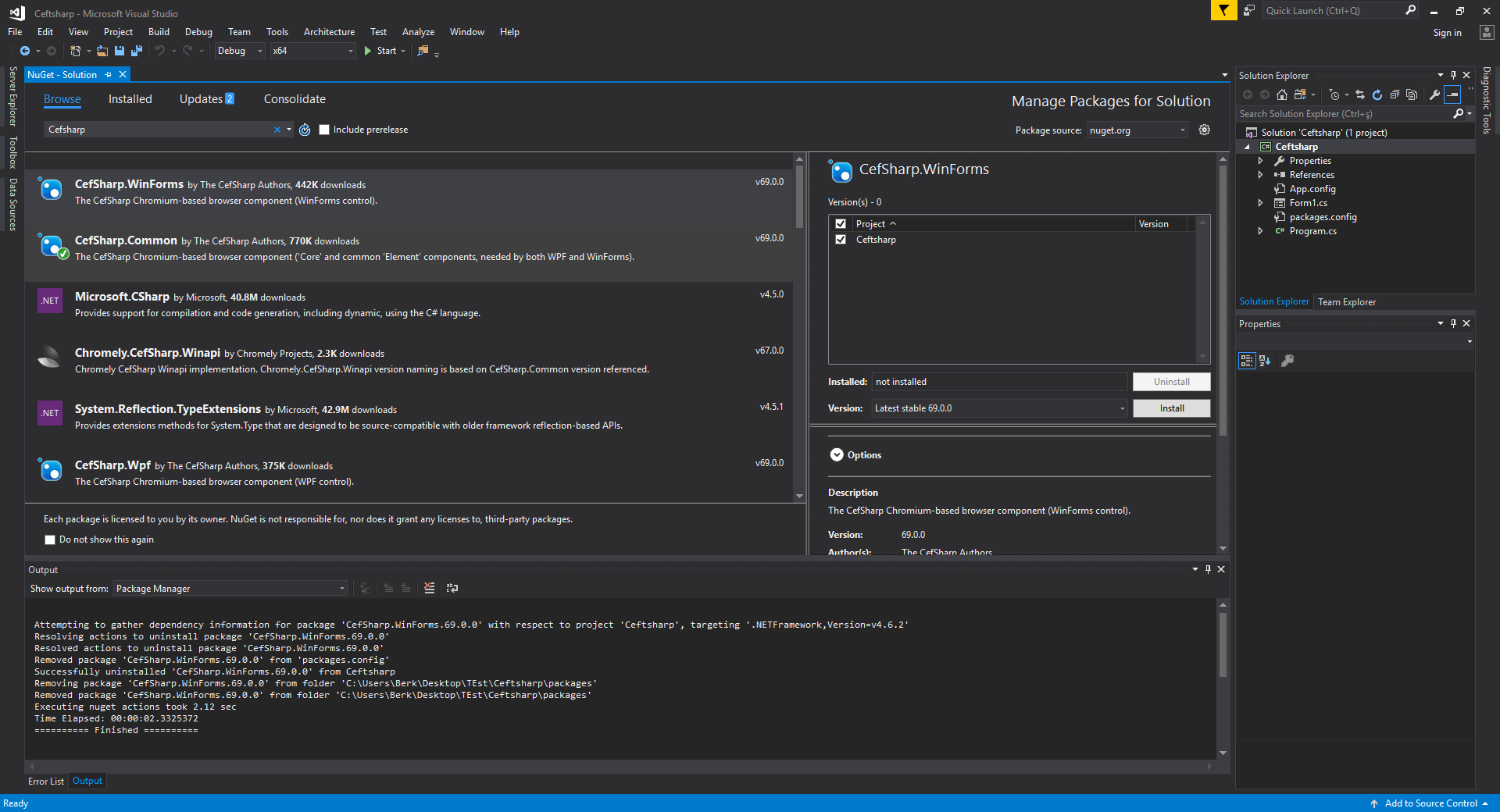Switch to the Installed tab
Image resolution: width=1500 pixels, height=812 pixels.
130,99
